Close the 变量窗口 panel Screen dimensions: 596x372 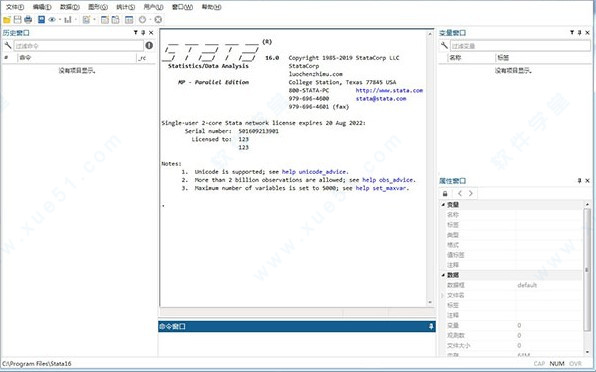point(588,33)
